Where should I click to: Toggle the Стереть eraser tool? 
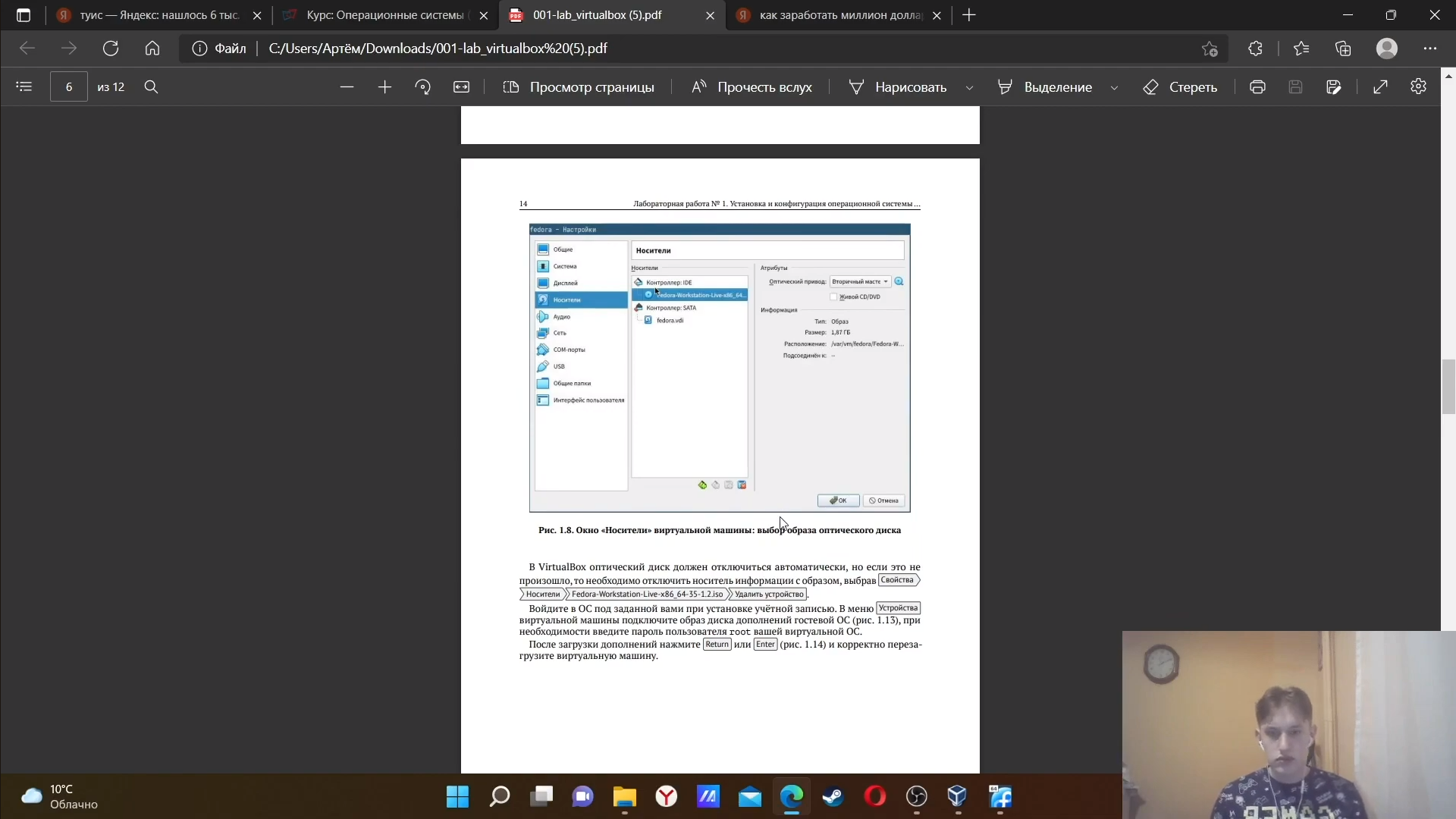(x=1180, y=87)
